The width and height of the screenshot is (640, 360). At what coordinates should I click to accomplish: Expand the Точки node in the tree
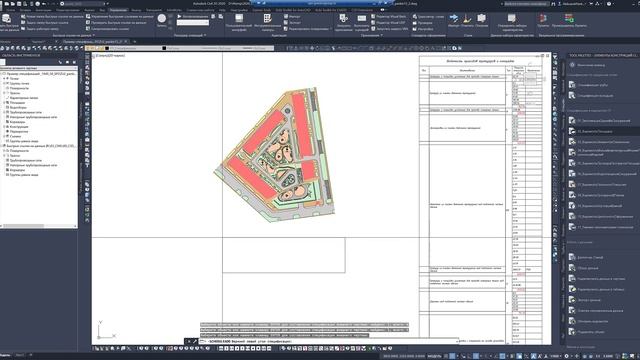click(x=4, y=78)
